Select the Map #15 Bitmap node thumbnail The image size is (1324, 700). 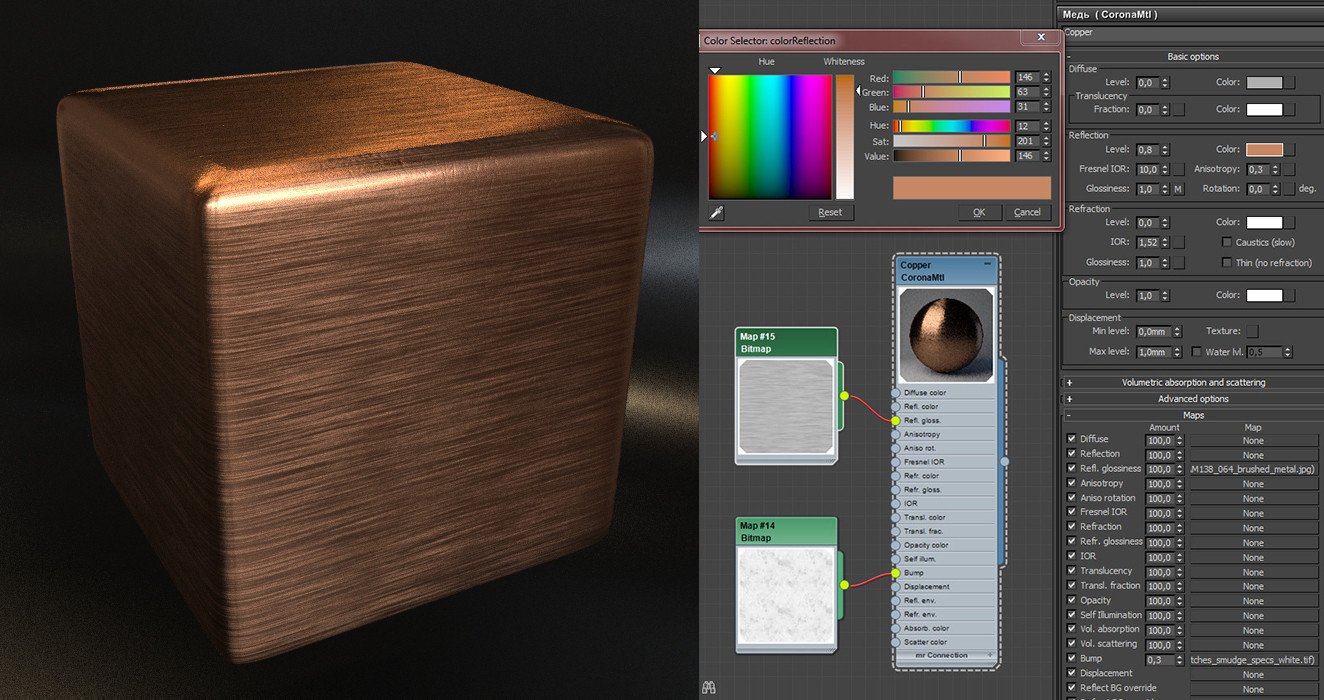coord(786,396)
